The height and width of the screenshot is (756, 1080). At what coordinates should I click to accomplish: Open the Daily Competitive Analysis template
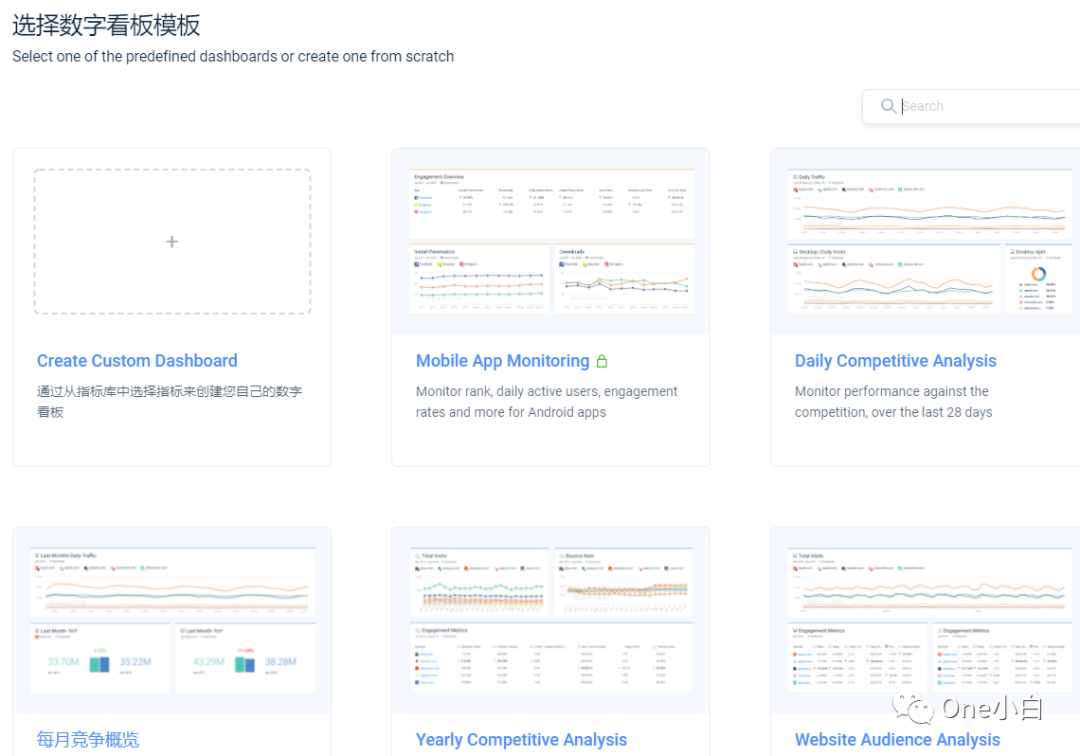895,360
